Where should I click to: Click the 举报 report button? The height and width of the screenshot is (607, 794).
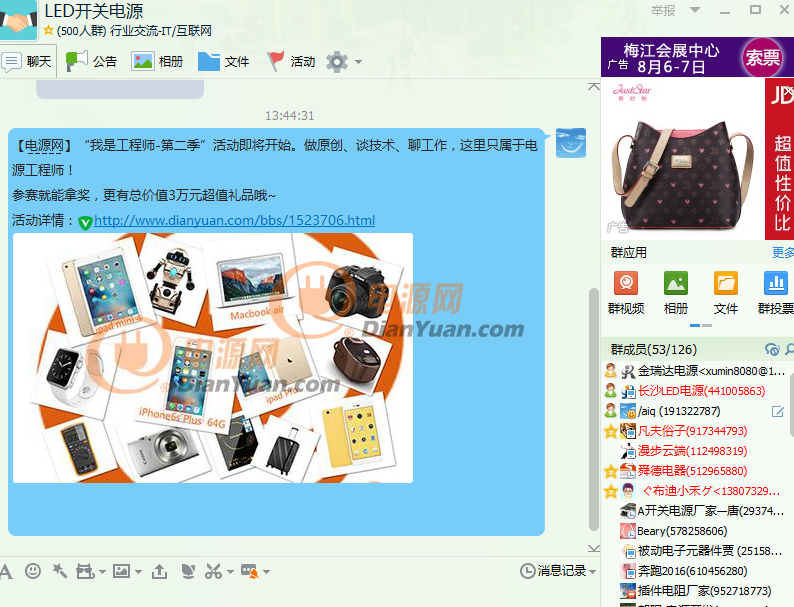click(x=663, y=10)
